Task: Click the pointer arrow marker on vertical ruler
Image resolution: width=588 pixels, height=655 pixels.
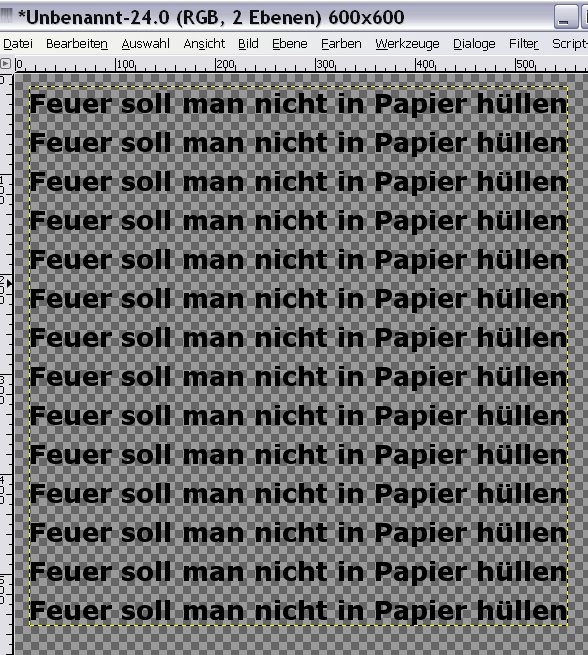Action: coord(9,283)
